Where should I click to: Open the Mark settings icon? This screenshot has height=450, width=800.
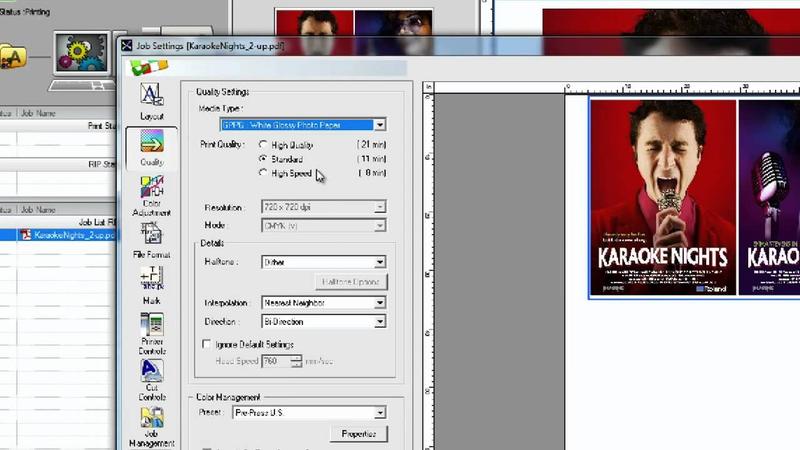[152, 286]
